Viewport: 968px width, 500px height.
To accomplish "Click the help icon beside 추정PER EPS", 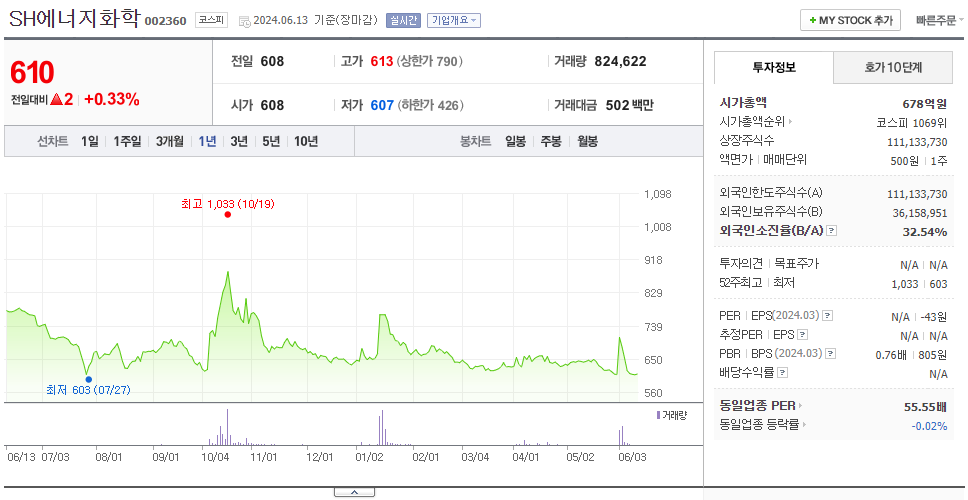I will (x=802, y=335).
